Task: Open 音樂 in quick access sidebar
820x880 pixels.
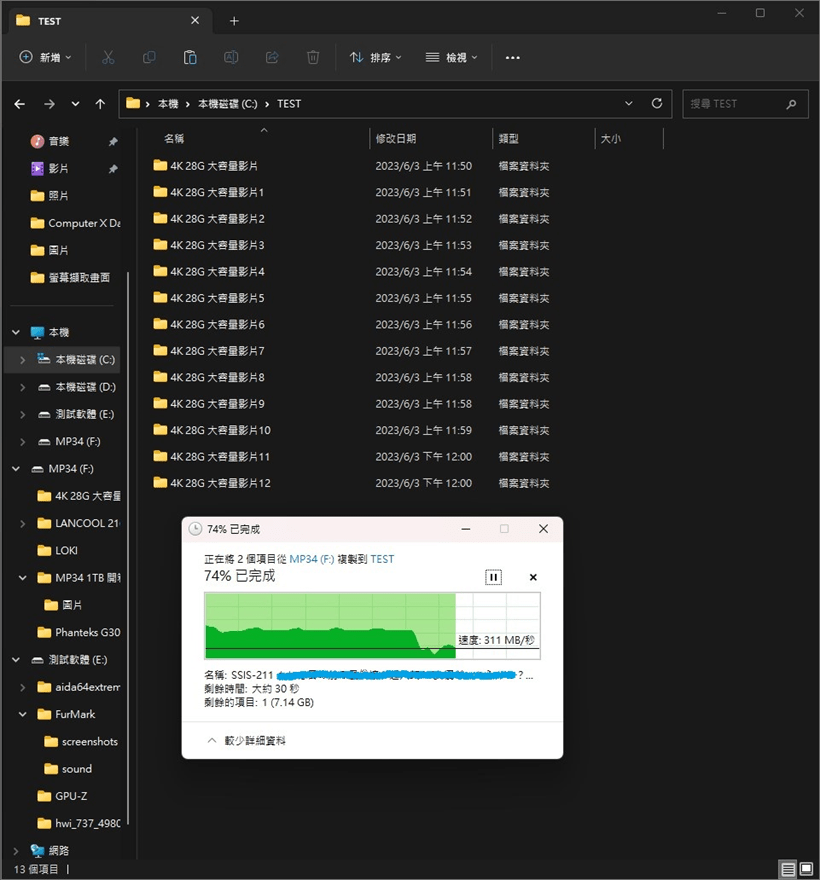Action: (58, 141)
